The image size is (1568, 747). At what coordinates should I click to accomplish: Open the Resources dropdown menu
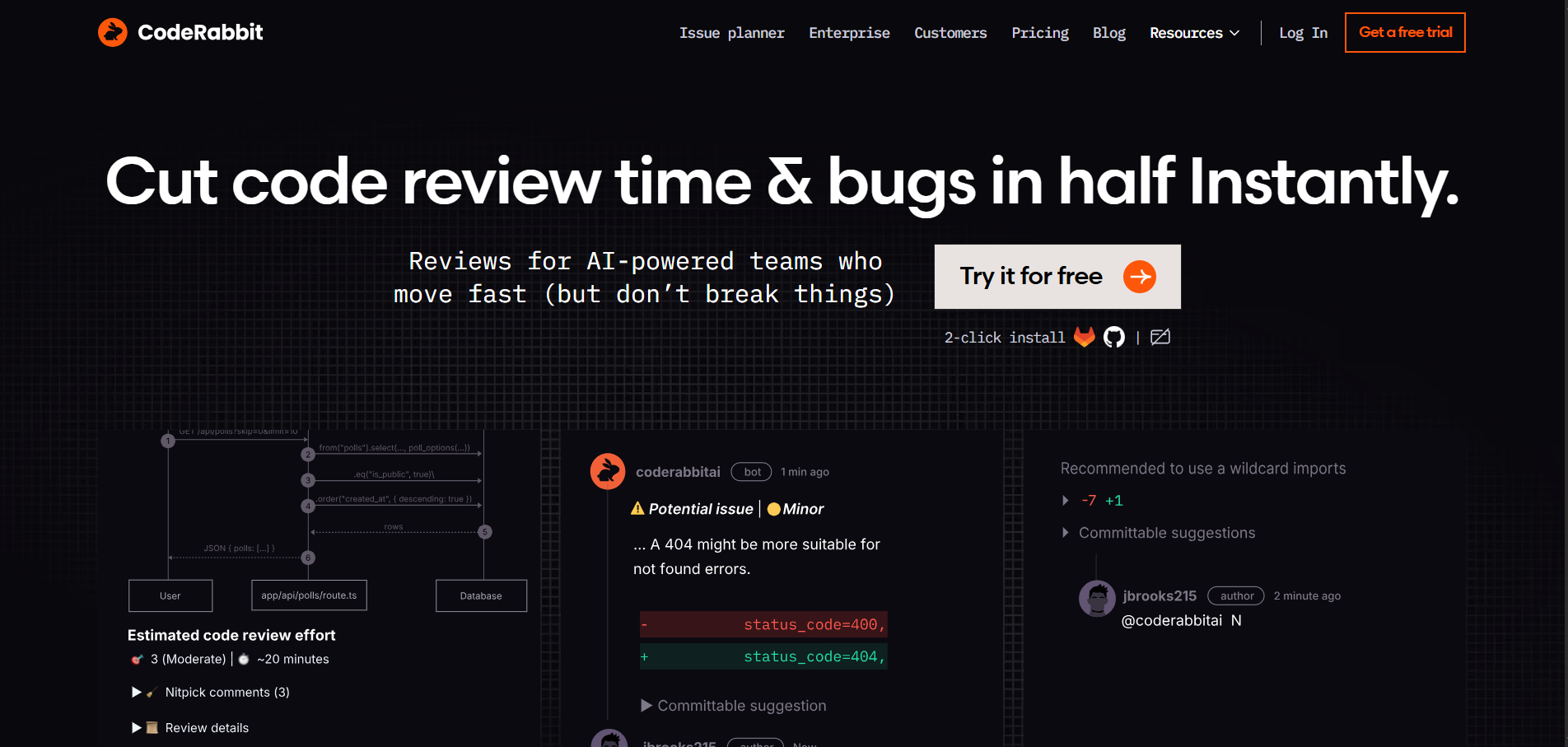[1194, 33]
